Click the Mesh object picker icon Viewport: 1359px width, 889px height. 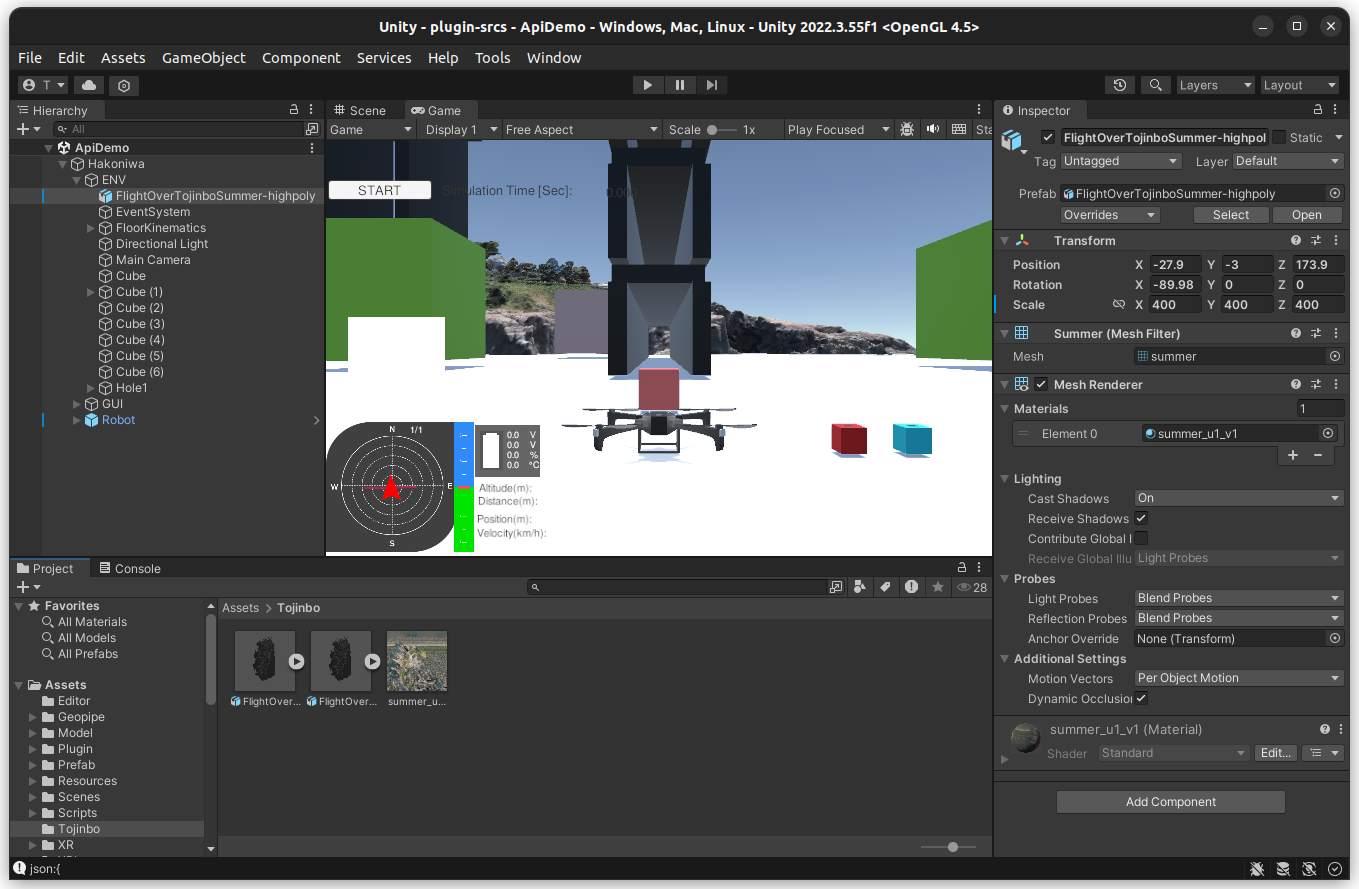pos(1334,356)
